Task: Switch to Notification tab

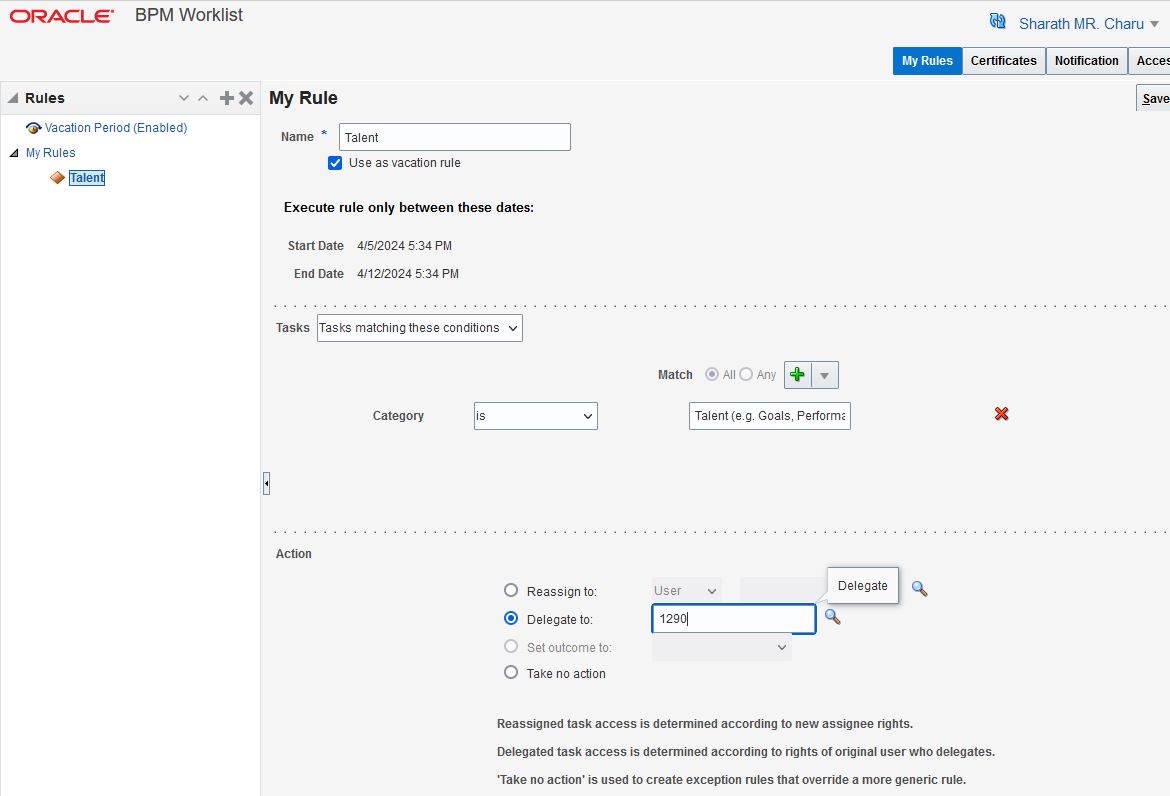Action: [x=1086, y=61]
